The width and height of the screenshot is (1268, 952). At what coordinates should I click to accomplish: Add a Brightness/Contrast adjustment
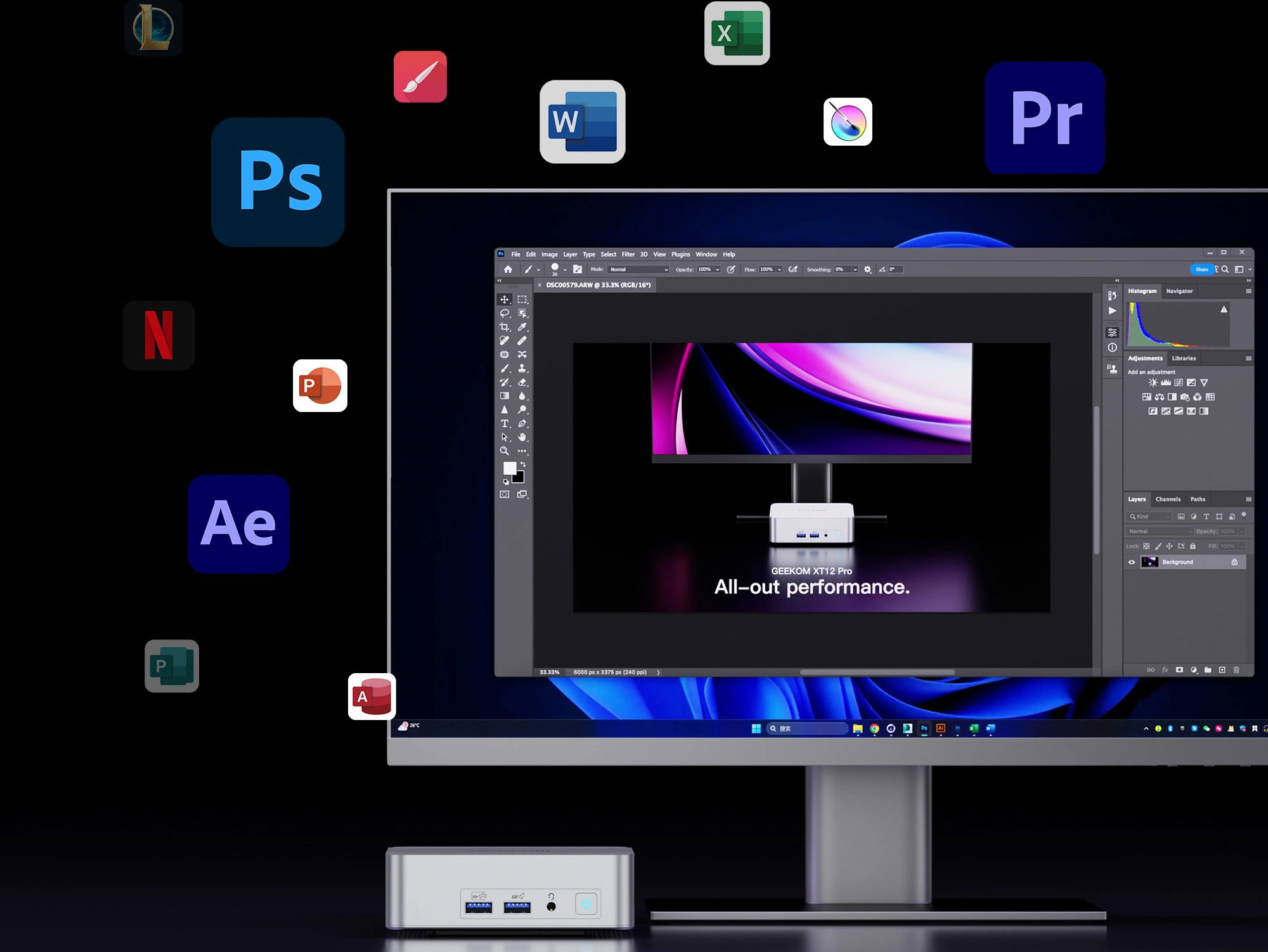[1153, 383]
